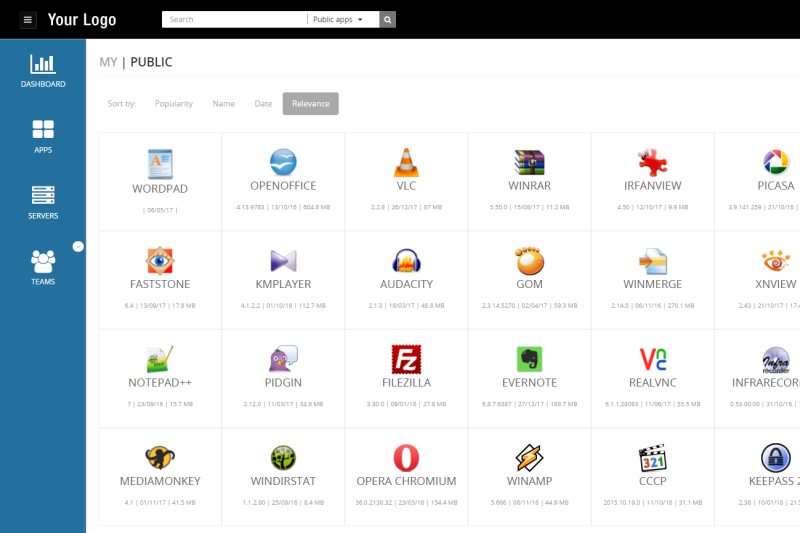
Task: Click the PIDGIN version details line
Action: click(283, 404)
